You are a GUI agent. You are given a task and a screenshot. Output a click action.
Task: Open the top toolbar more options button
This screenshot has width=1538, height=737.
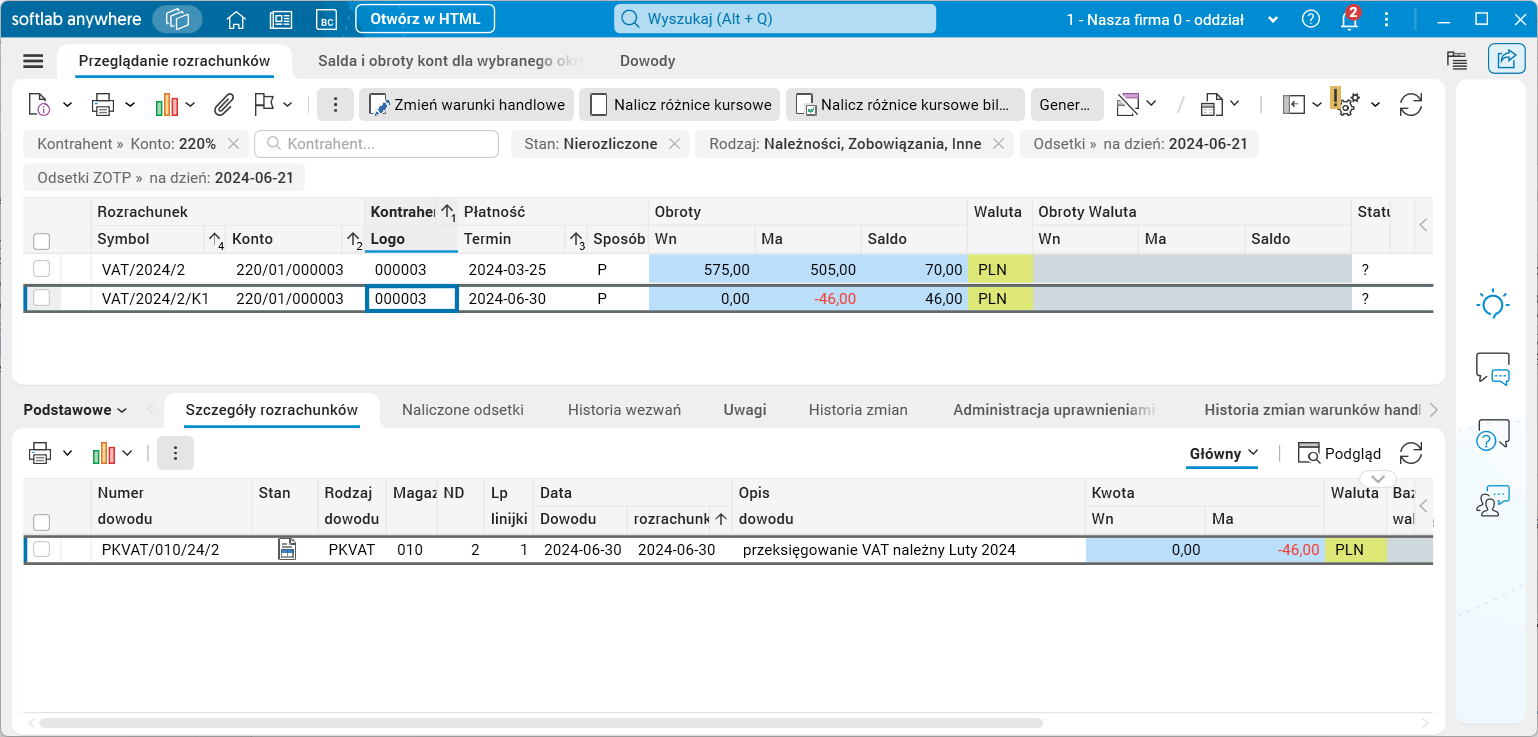(336, 104)
